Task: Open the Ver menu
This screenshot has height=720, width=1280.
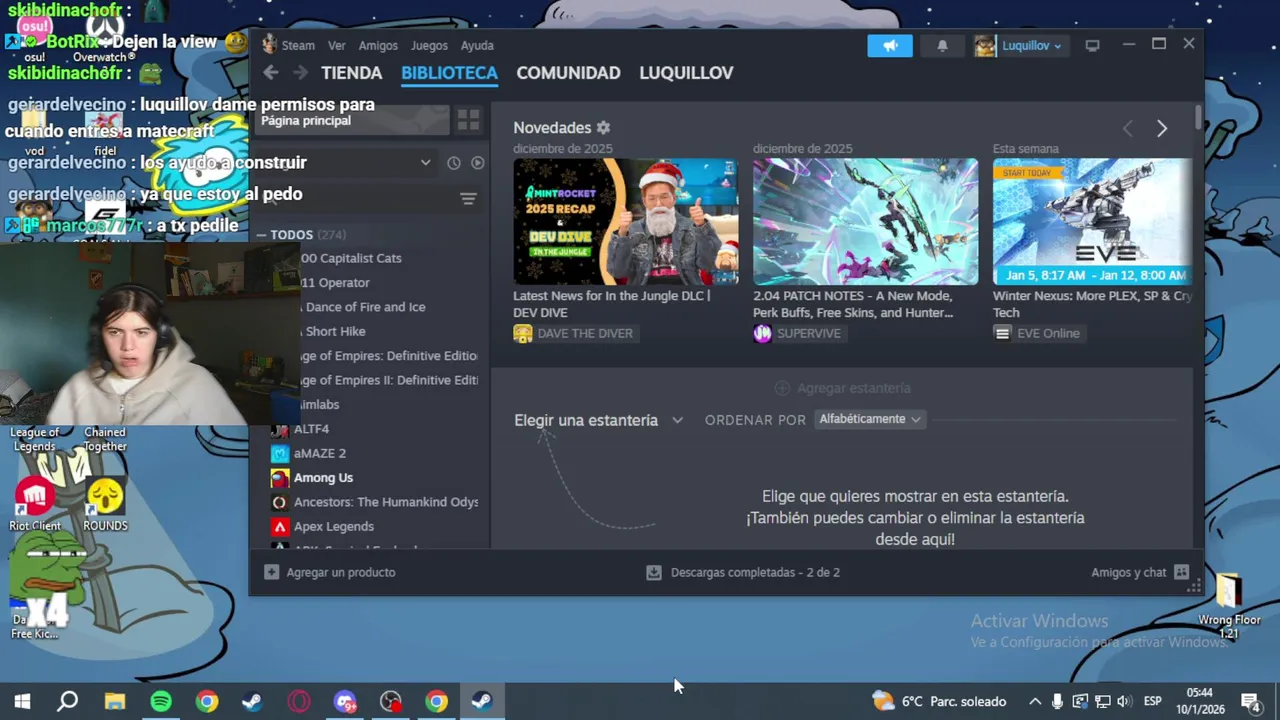Action: tap(337, 45)
